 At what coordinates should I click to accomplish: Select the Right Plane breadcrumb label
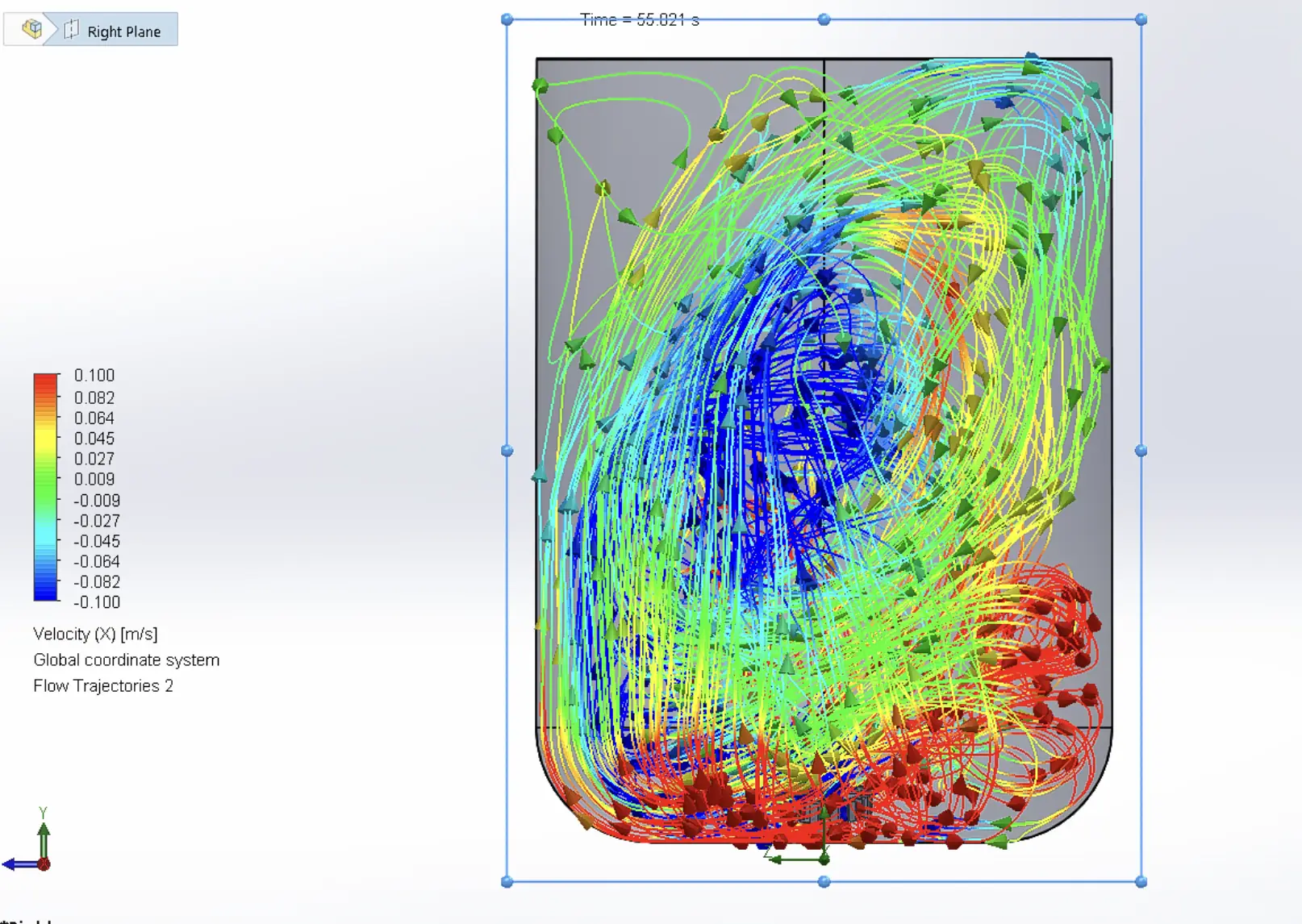click(124, 31)
